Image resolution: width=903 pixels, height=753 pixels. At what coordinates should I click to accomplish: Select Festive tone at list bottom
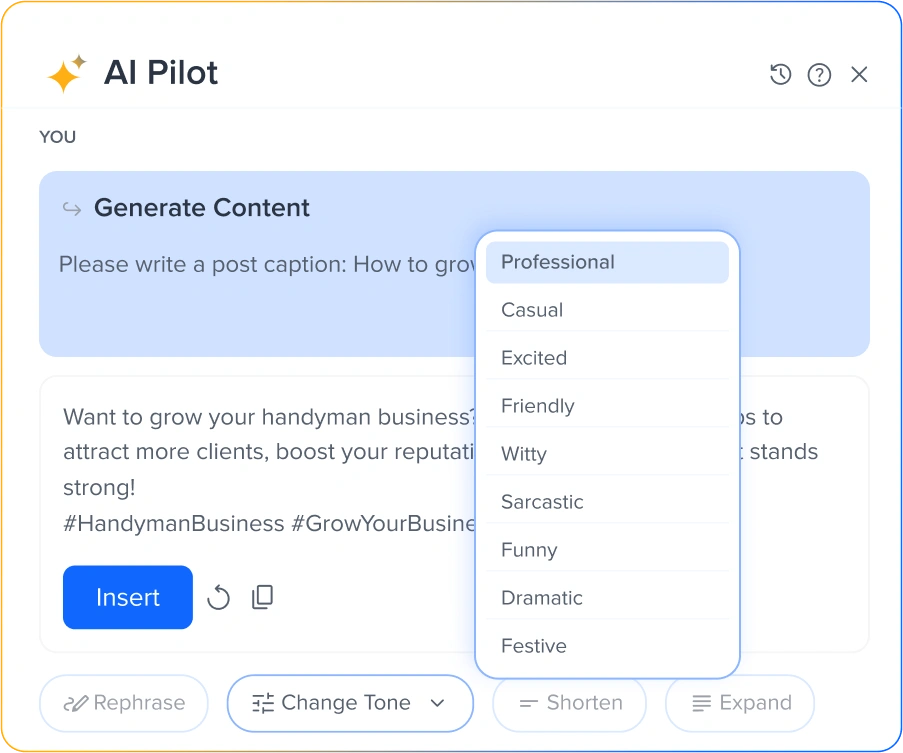click(x=607, y=645)
